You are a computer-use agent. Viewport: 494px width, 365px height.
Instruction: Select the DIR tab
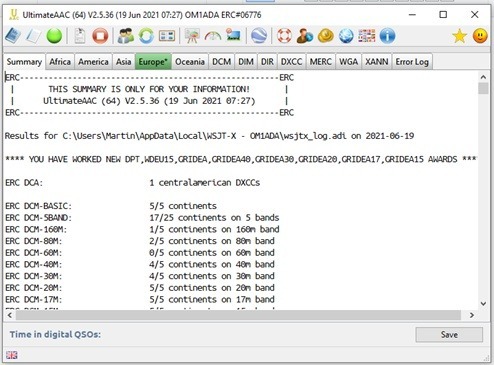(267, 62)
